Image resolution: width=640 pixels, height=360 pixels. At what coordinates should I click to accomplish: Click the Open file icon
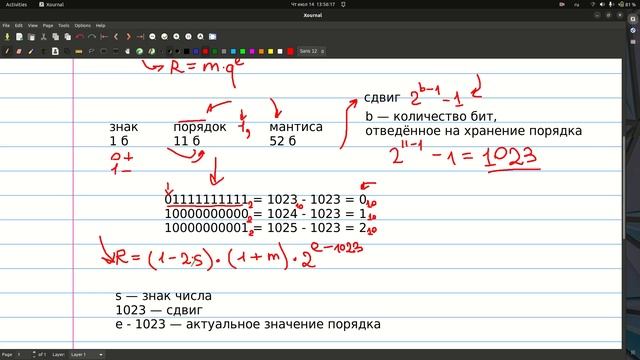tap(31, 37)
